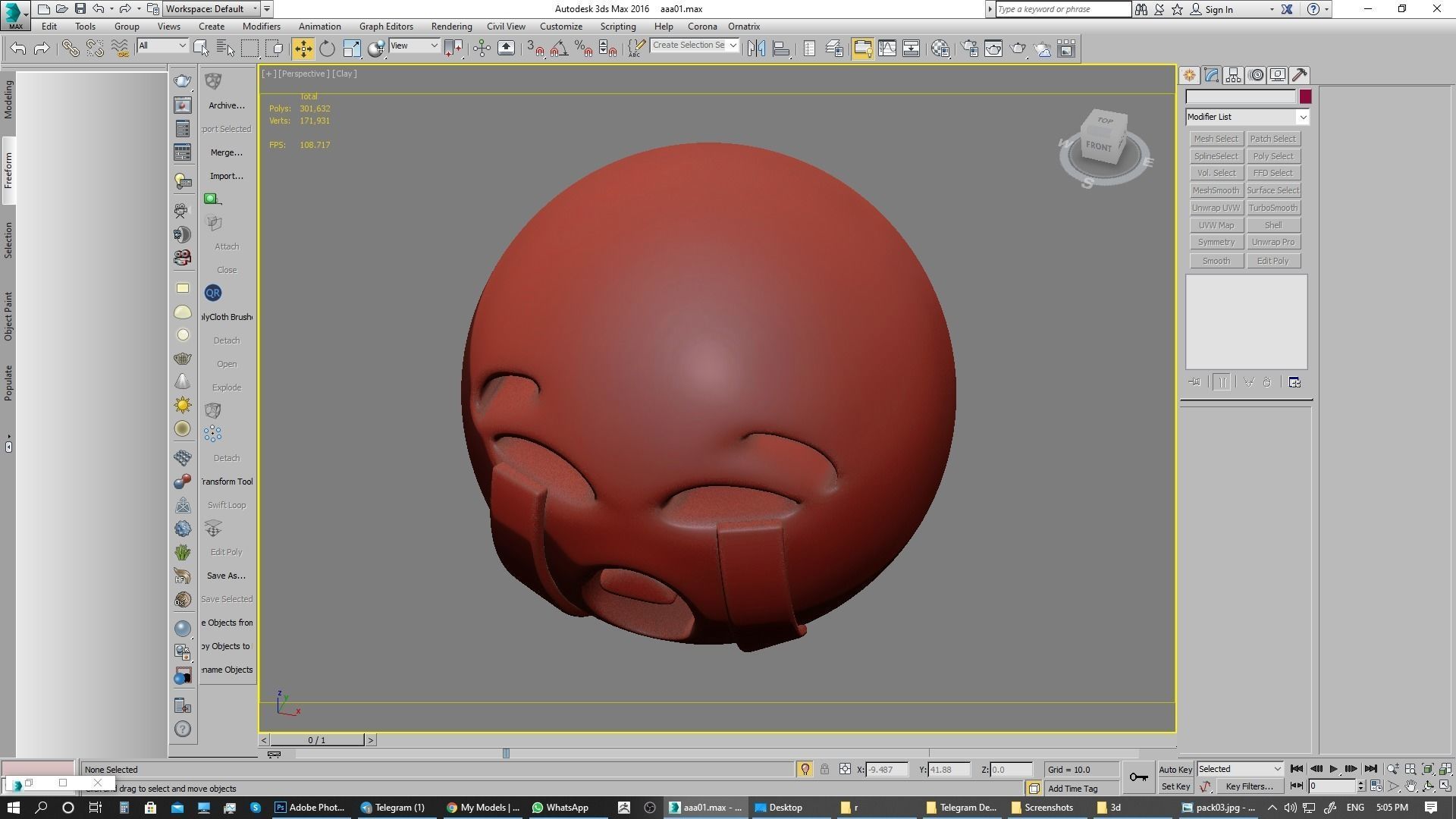The width and height of the screenshot is (1456, 819).
Task: Toggle the Window/Crossing selection button
Action: tap(275, 49)
